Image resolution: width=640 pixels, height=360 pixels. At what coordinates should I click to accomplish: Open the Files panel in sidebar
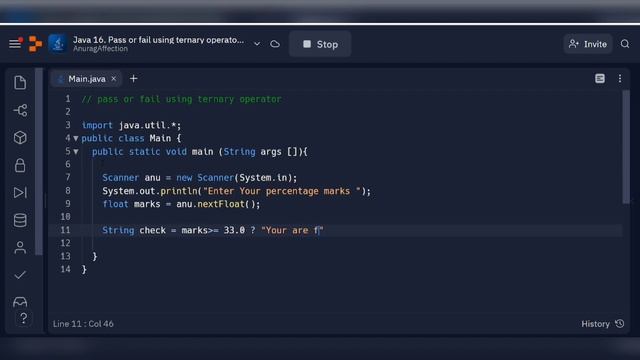(20, 83)
